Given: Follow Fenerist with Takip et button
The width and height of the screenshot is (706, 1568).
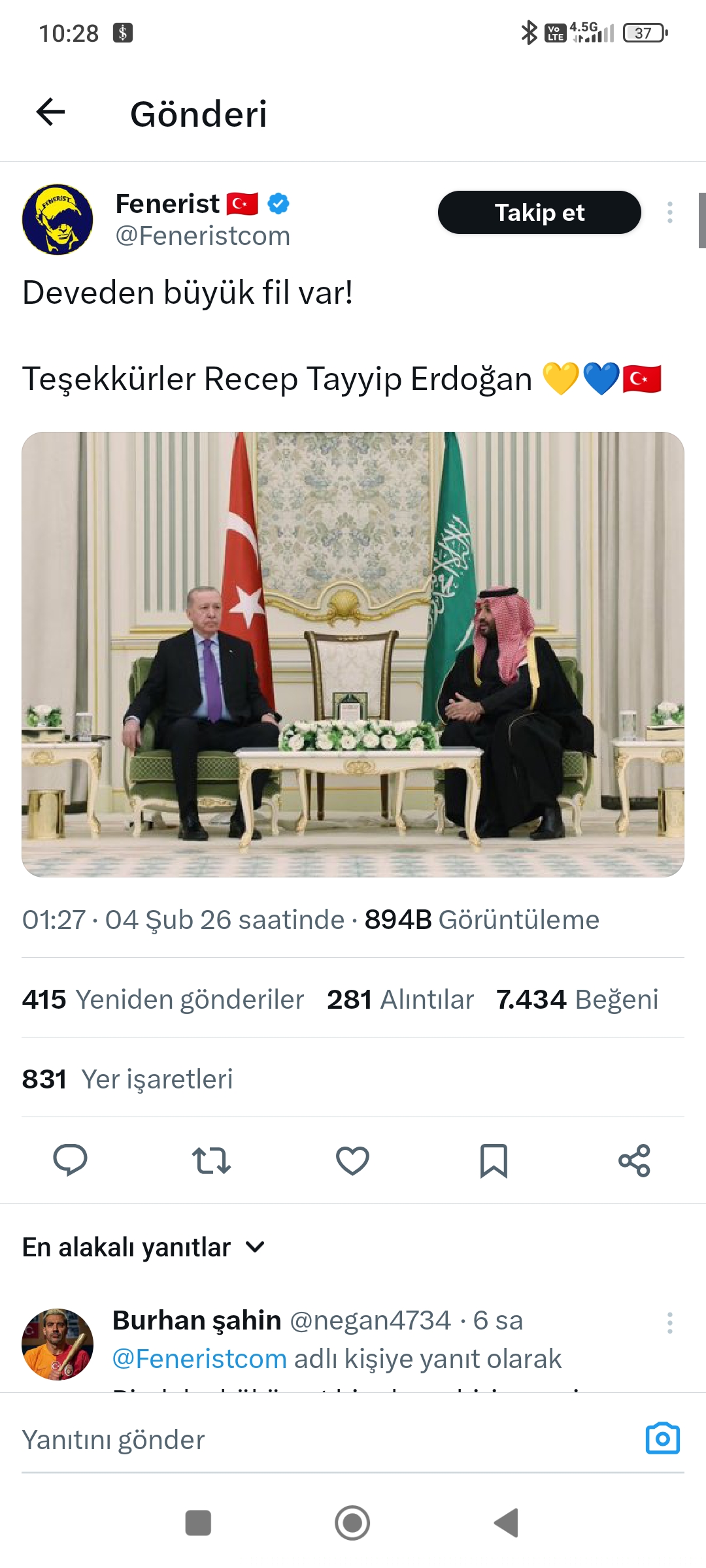Looking at the screenshot, I should (539, 212).
